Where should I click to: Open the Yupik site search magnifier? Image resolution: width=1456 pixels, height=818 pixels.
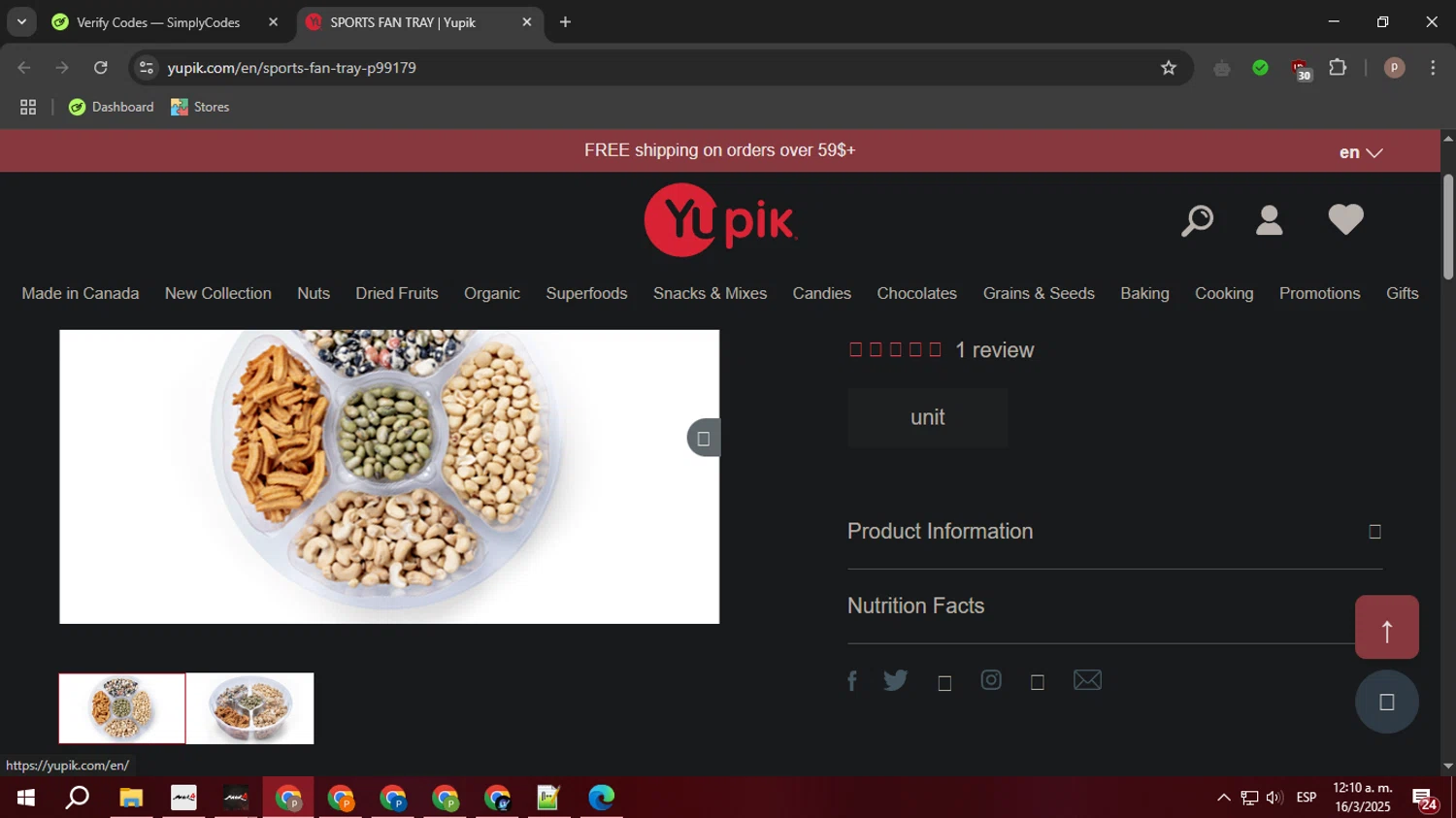coord(1197,220)
